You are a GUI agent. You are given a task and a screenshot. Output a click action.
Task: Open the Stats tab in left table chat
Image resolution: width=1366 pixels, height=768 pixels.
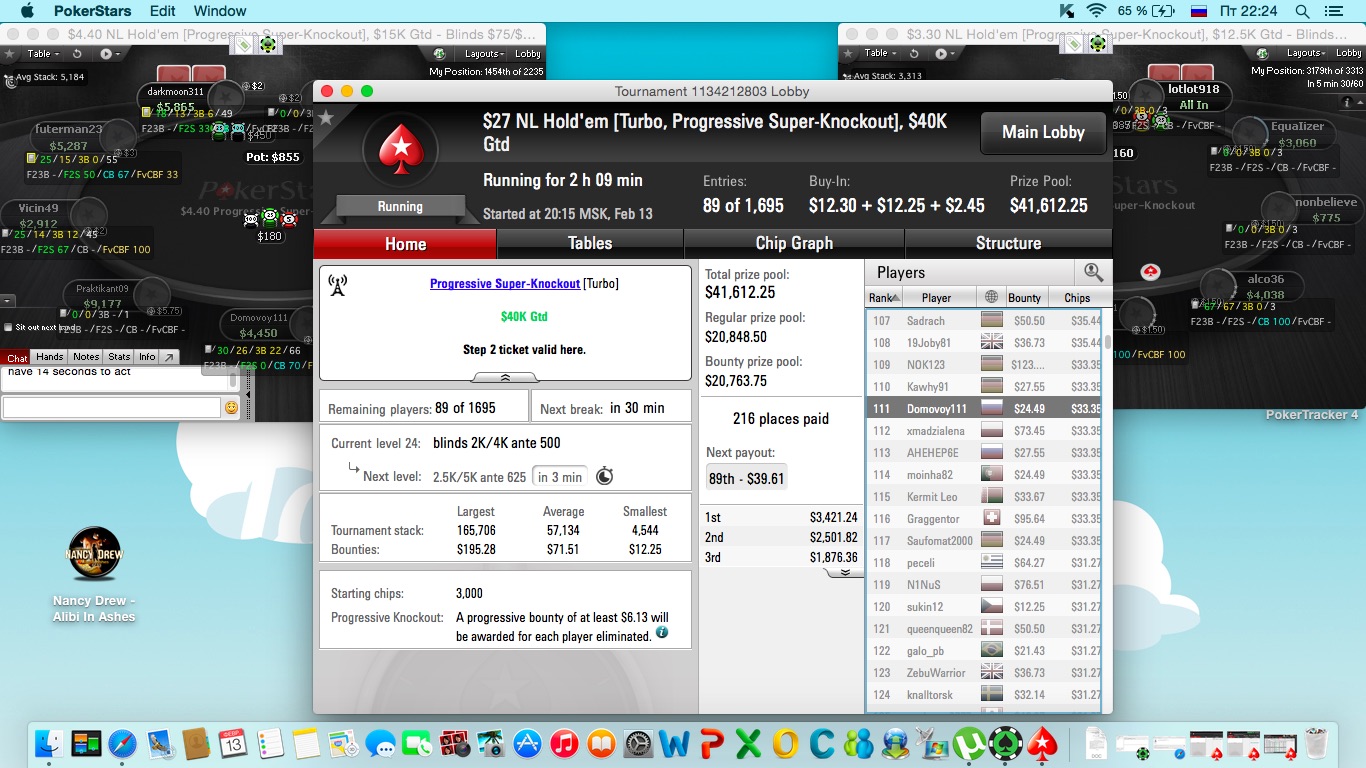[x=119, y=357]
